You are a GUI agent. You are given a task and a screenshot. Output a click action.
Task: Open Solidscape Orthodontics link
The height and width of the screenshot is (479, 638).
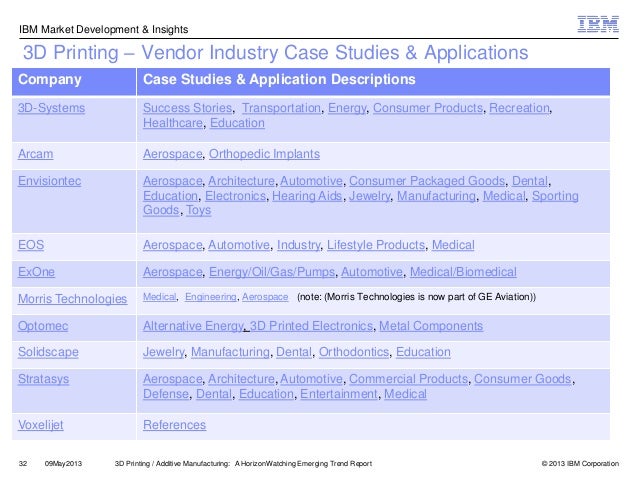click(x=354, y=352)
